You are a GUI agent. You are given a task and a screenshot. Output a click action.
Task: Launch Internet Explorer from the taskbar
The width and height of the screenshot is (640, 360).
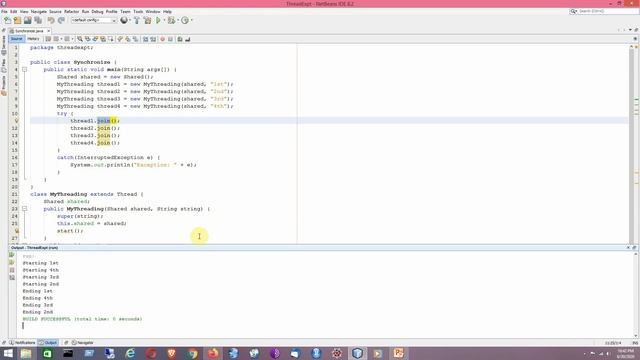pyautogui.click(x=130, y=353)
